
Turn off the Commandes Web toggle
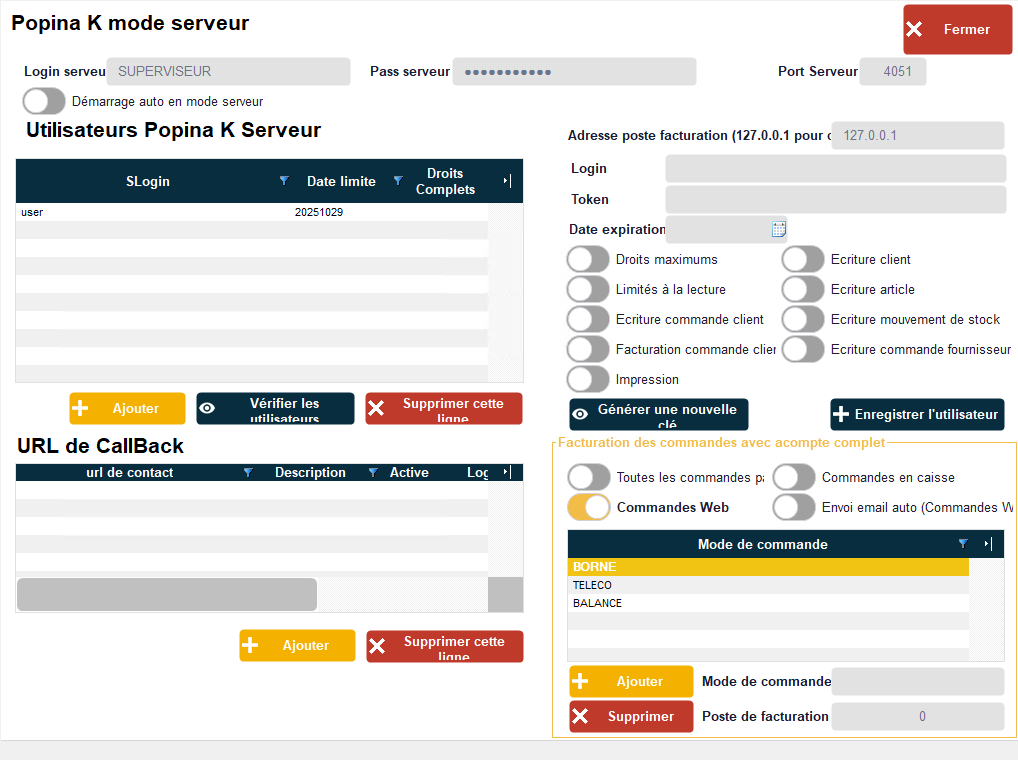589,507
